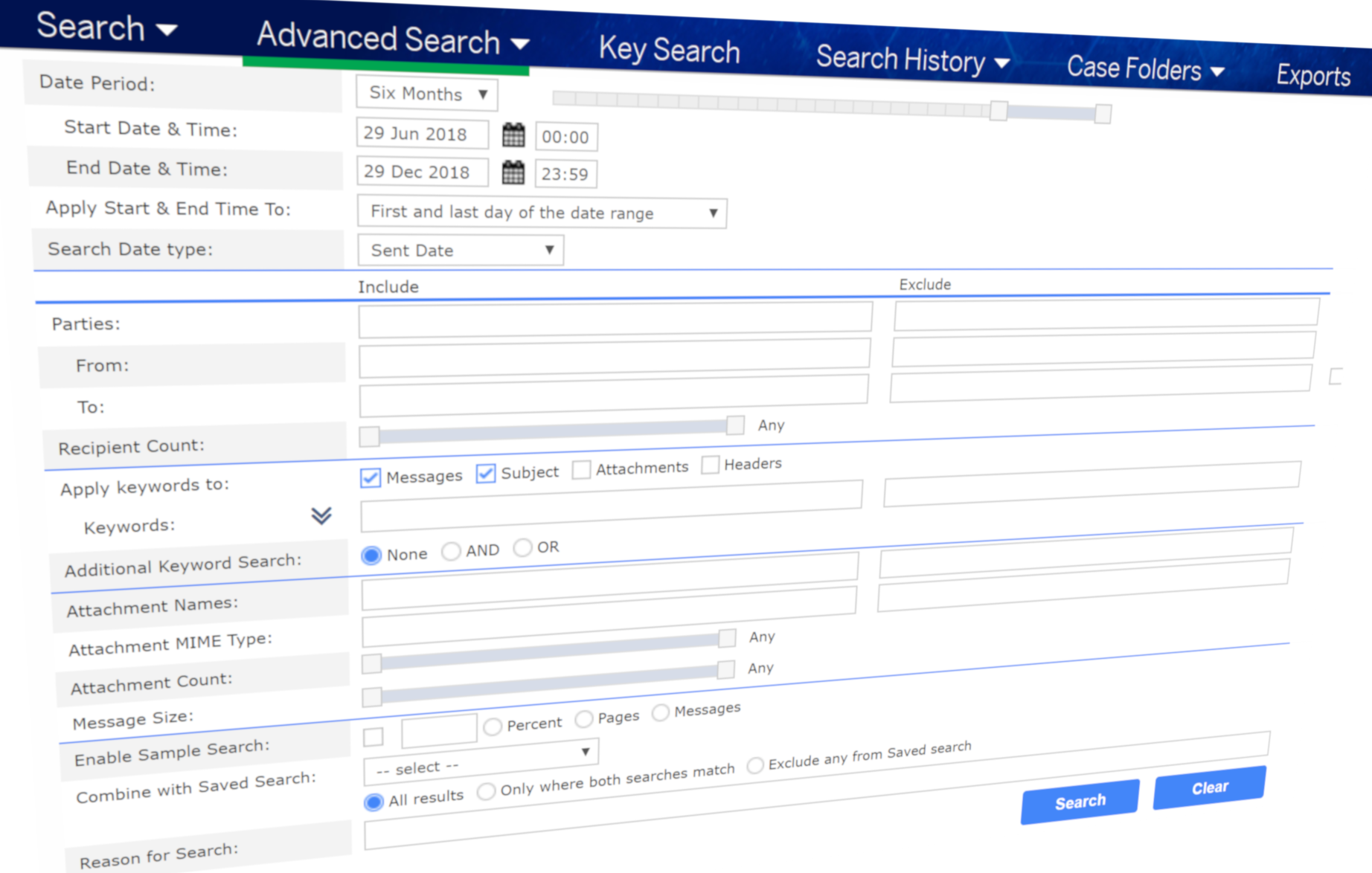
Task: Select Only where both searches match
Action: [487, 790]
